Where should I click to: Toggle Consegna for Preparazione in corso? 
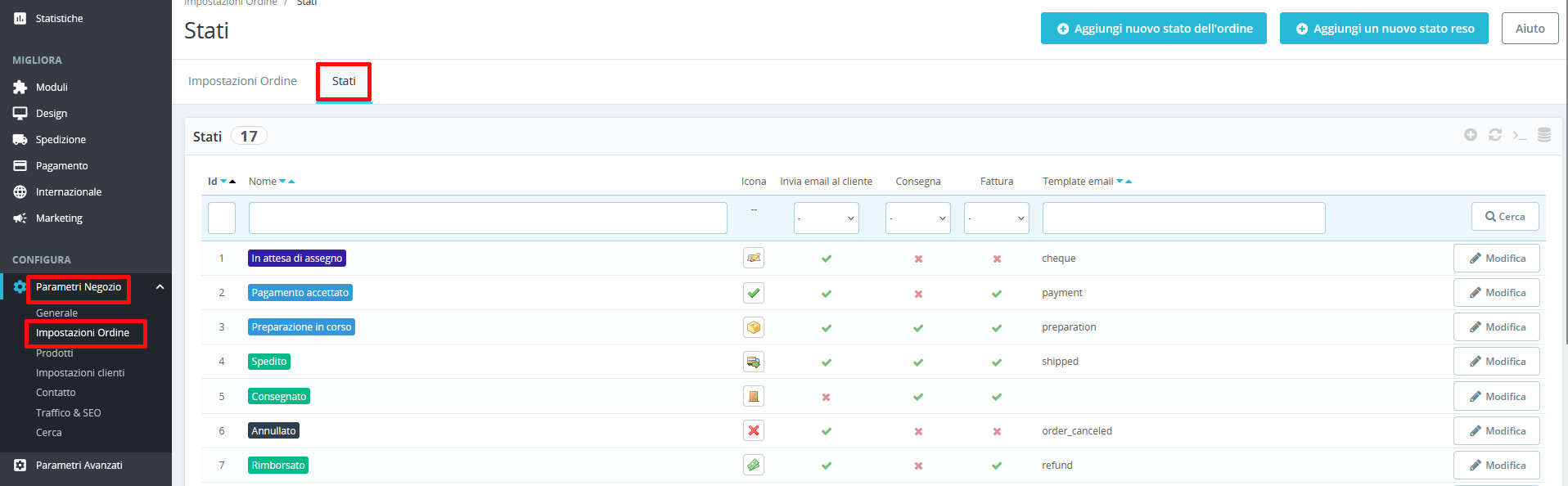pyautogui.click(x=918, y=328)
